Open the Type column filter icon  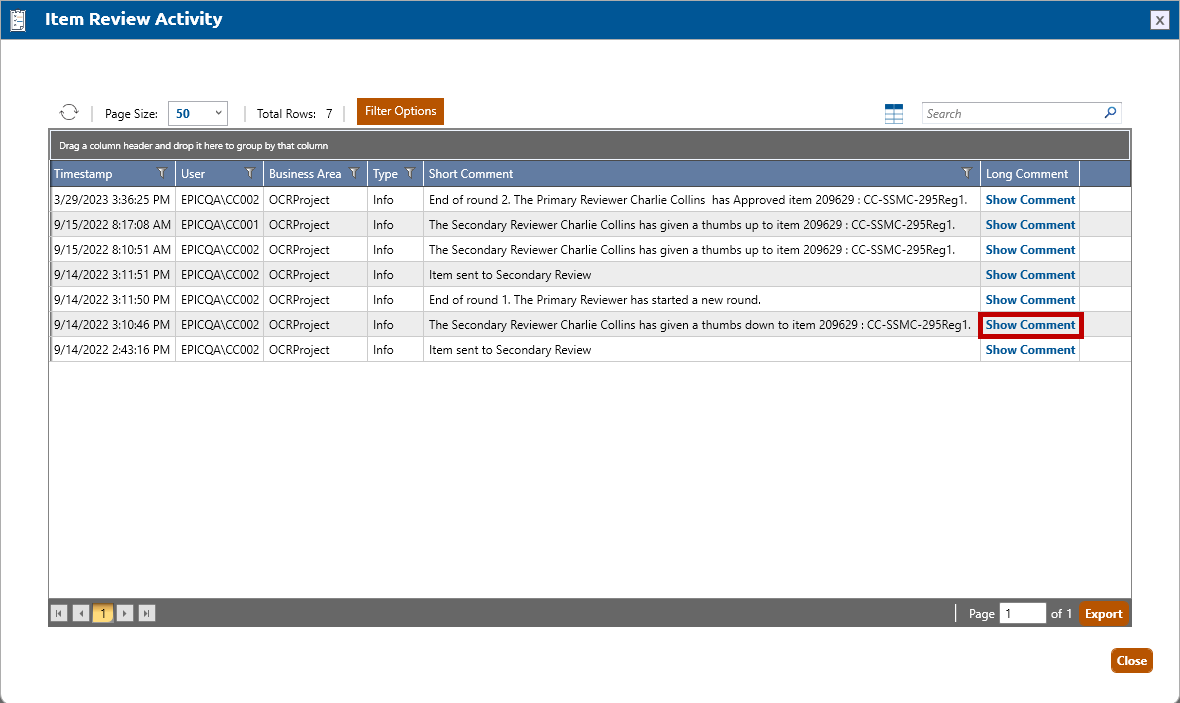[x=410, y=173]
